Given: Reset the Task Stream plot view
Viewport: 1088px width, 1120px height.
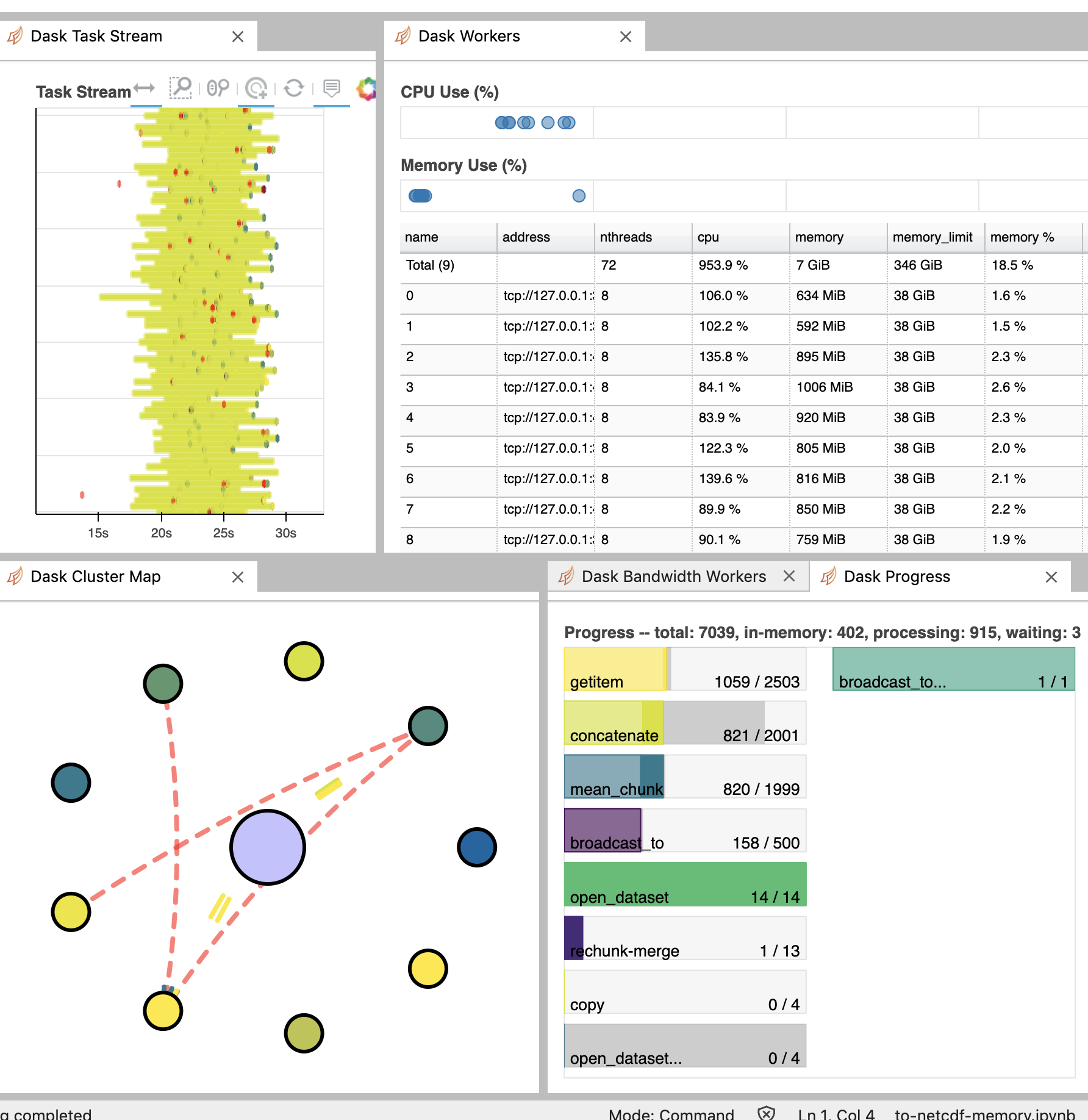Looking at the screenshot, I should tap(294, 89).
